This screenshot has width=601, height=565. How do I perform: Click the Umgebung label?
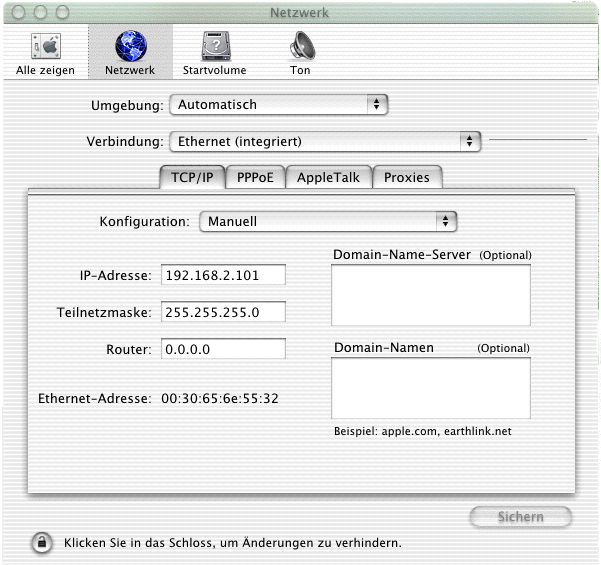tap(127, 105)
